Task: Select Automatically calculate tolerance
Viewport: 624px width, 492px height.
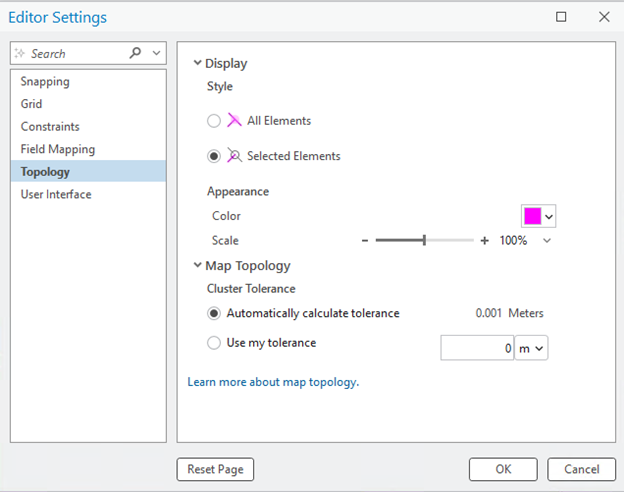Action: 213,313
